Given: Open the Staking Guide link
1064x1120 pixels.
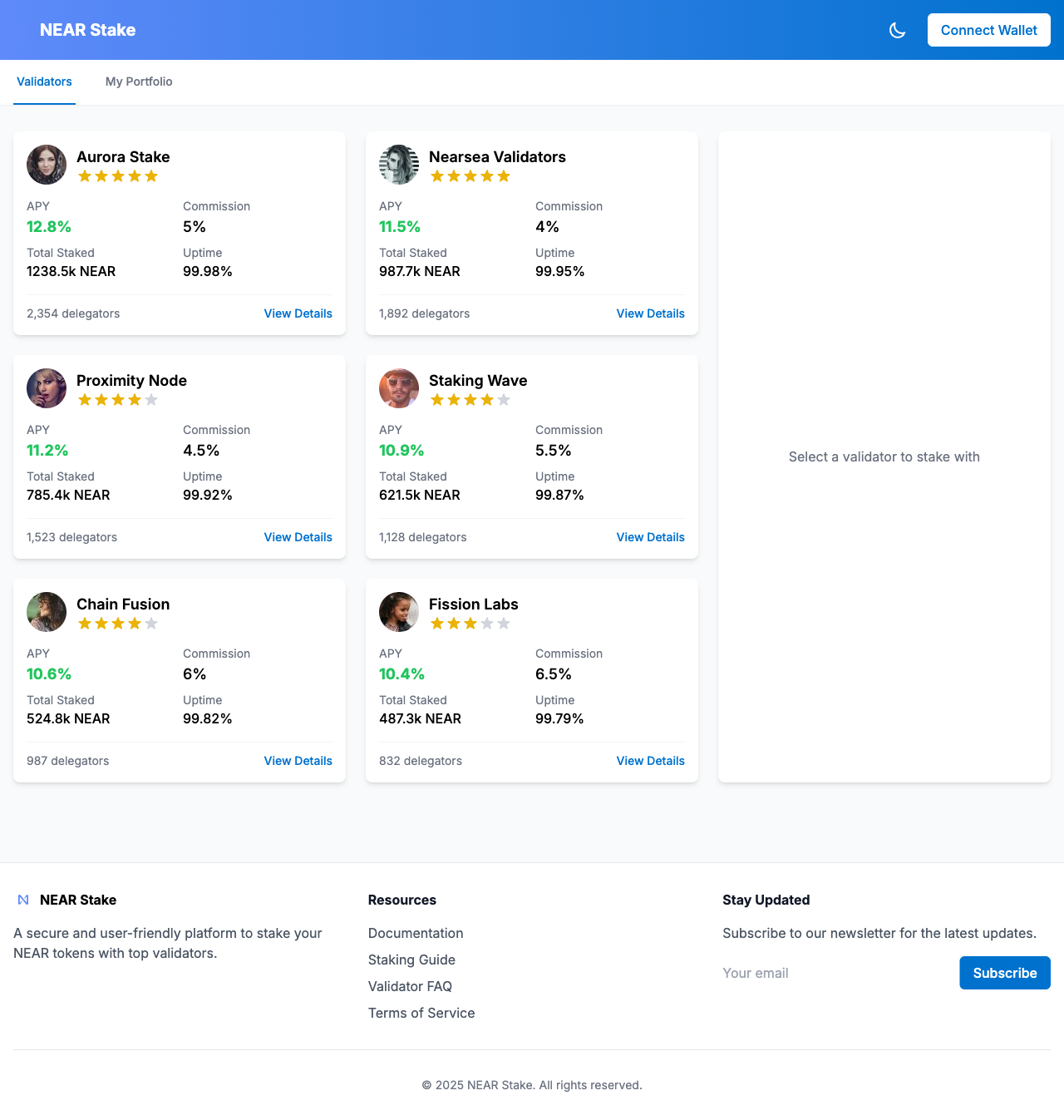Looking at the screenshot, I should coord(411,960).
